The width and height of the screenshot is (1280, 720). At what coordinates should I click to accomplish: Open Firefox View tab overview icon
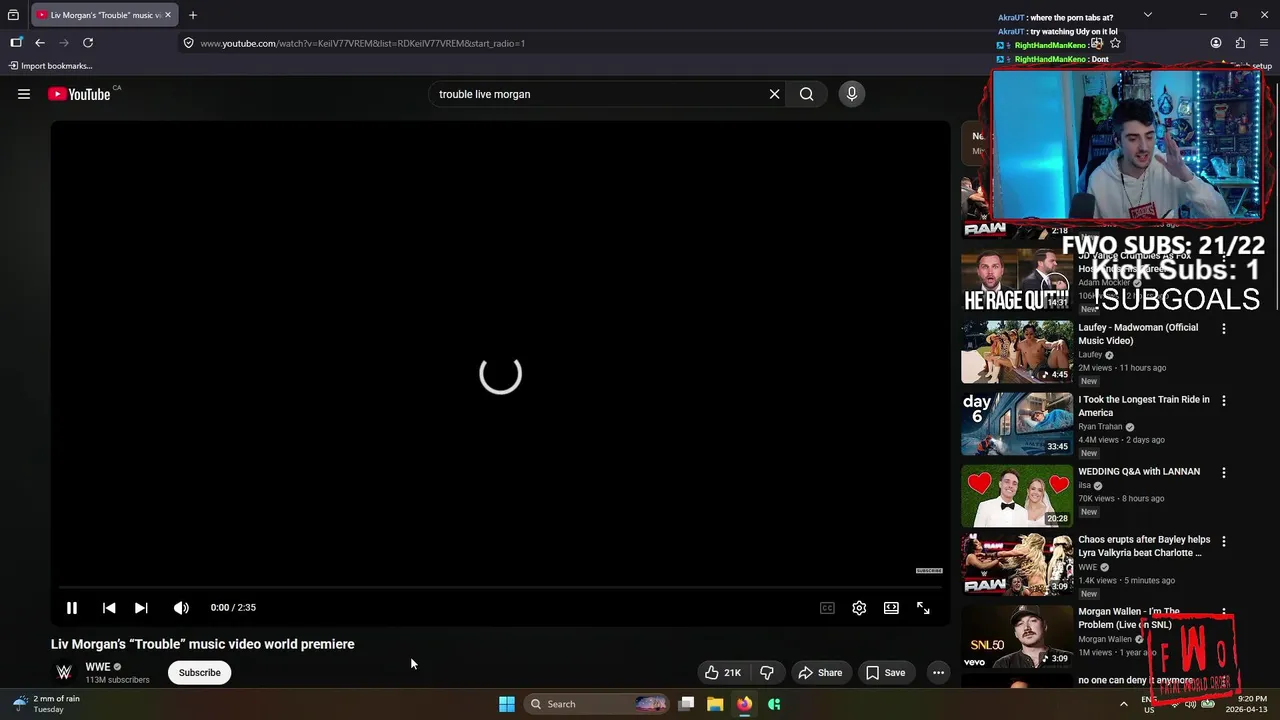tap(13, 15)
